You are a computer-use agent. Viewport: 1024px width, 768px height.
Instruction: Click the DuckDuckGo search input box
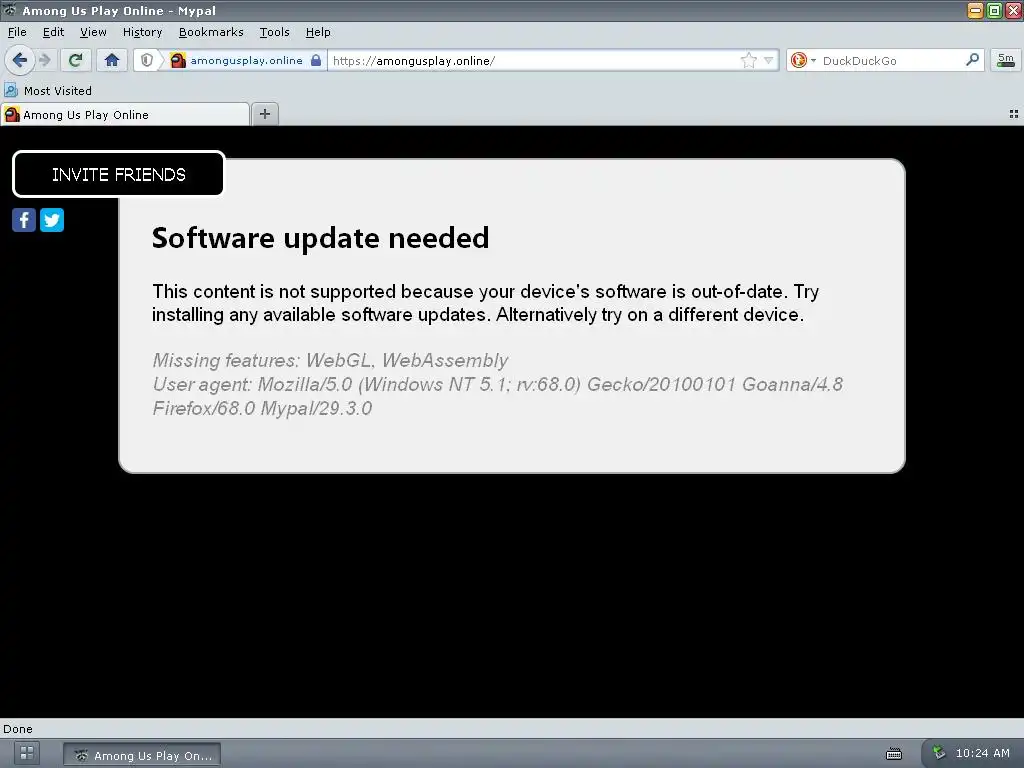coord(891,61)
